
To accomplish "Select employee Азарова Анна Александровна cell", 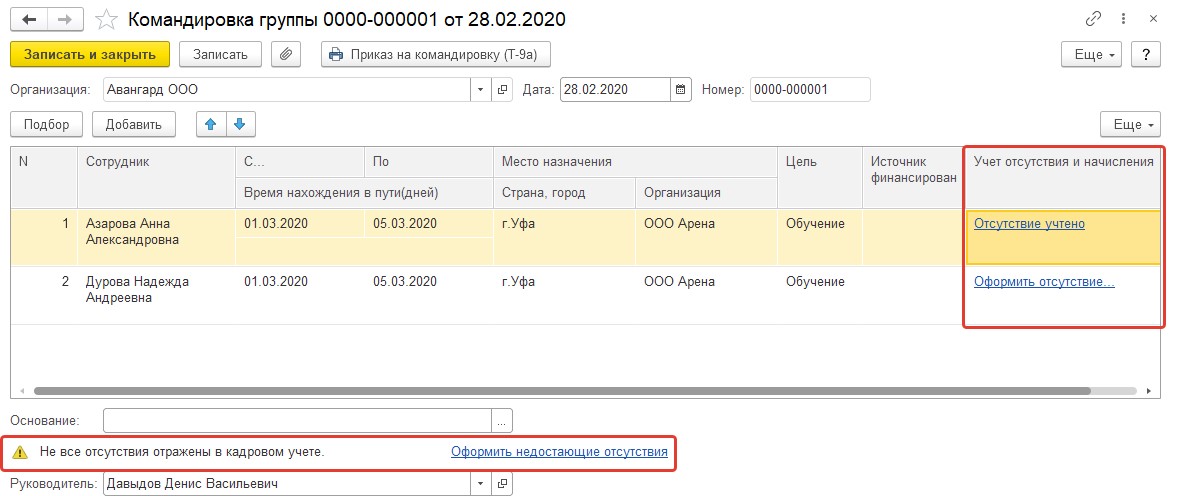I will coord(156,237).
